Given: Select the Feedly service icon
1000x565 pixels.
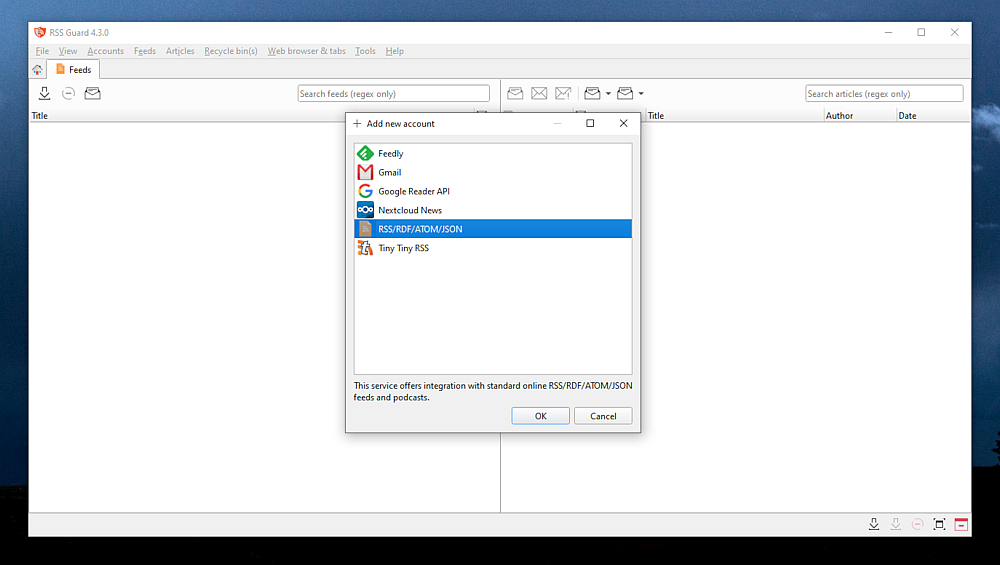Looking at the screenshot, I should click(x=365, y=154).
